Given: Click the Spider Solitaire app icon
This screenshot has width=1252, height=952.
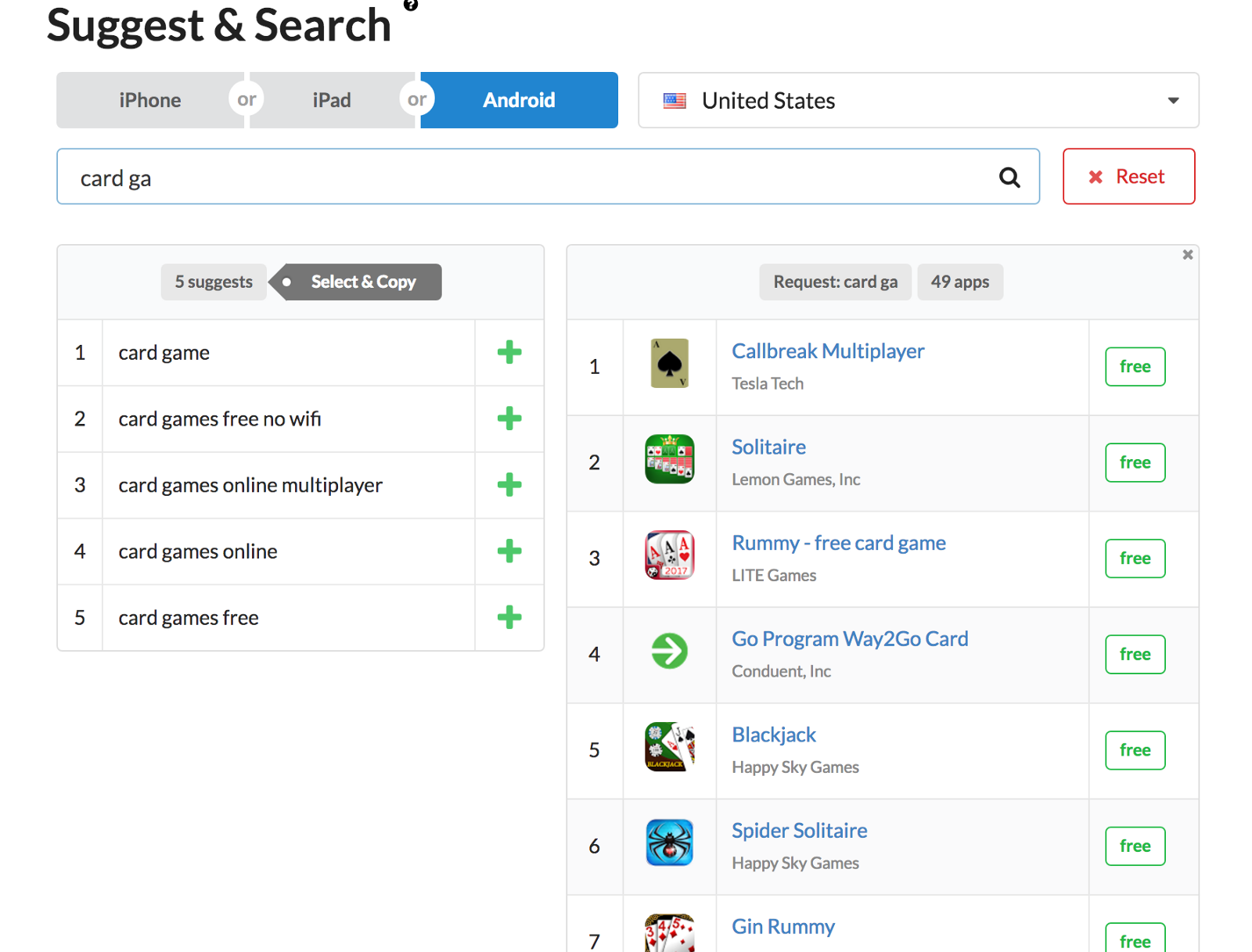Looking at the screenshot, I should pyautogui.click(x=669, y=842).
